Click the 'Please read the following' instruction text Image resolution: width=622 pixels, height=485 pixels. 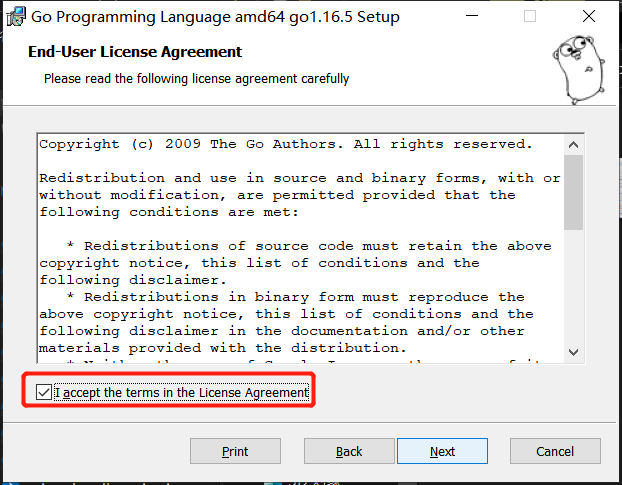pos(196,78)
